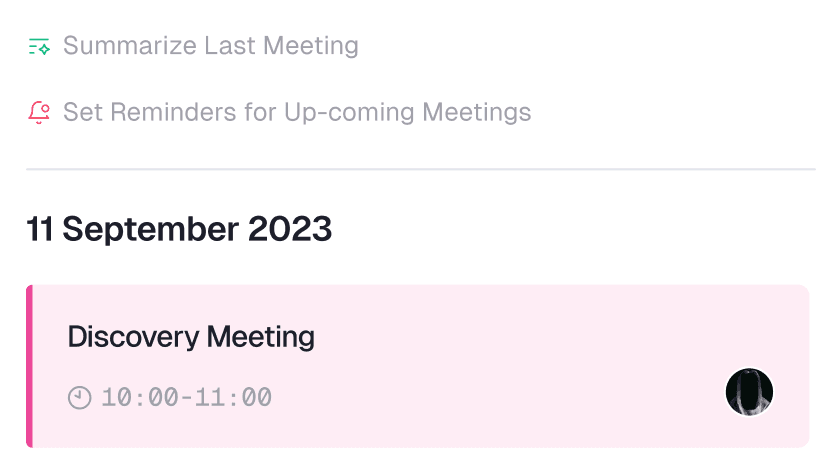The width and height of the screenshot is (832, 467).
Task: Click the green summarize sparkle icon
Action: tap(39, 46)
